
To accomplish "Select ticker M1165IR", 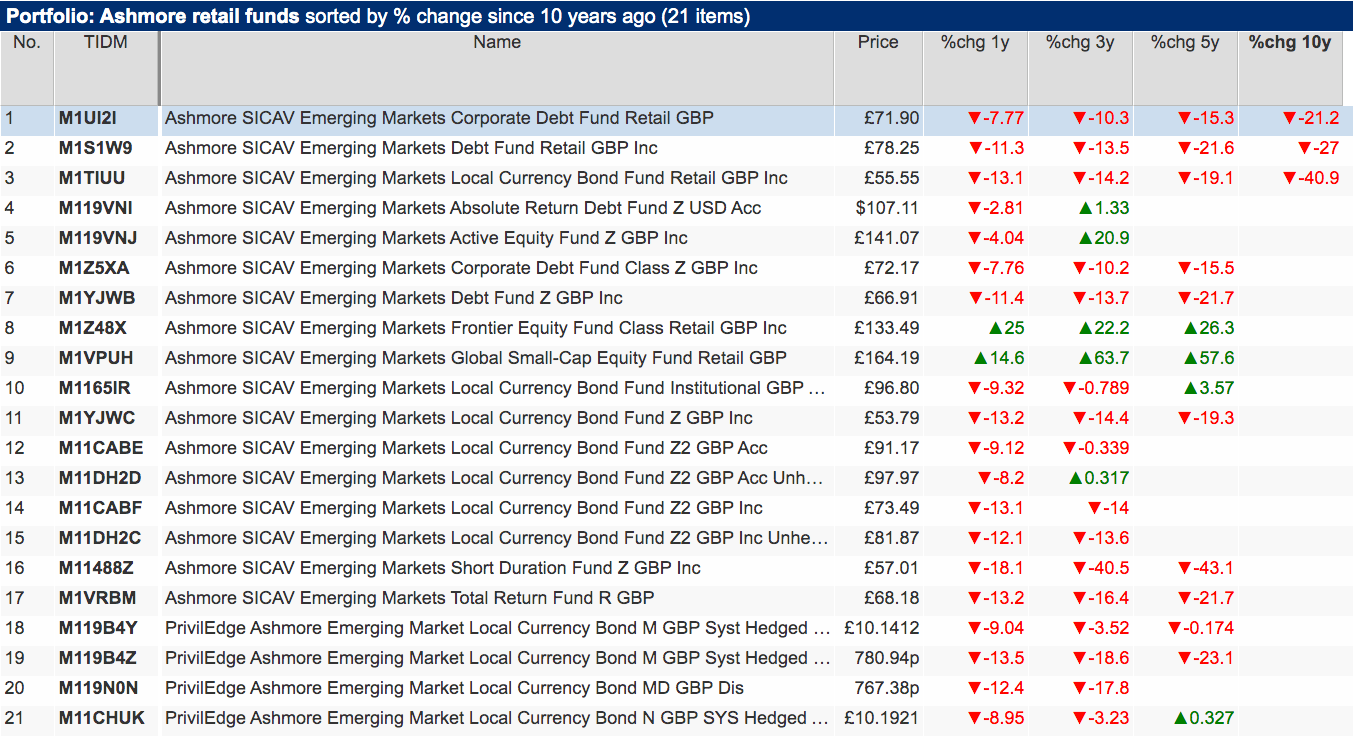I will coord(94,388).
